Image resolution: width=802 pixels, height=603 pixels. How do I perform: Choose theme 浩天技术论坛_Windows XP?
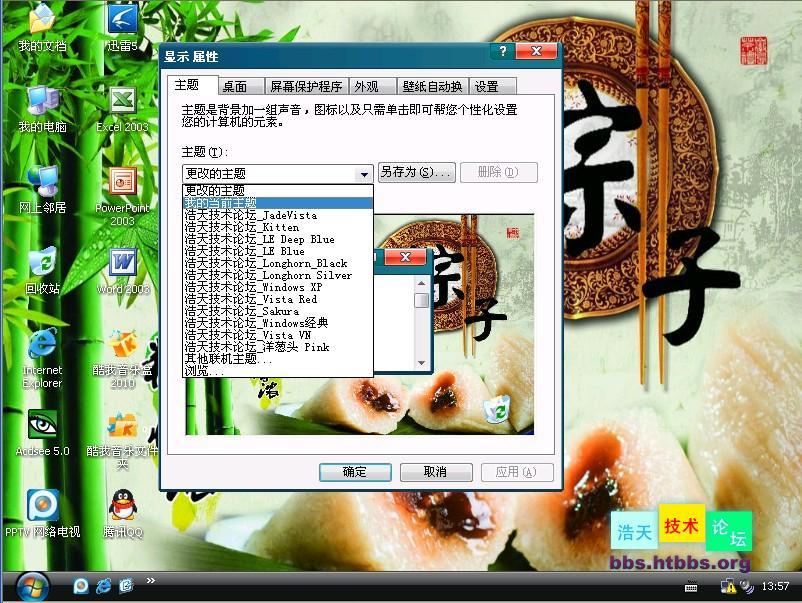pyautogui.click(x=278, y=287)
